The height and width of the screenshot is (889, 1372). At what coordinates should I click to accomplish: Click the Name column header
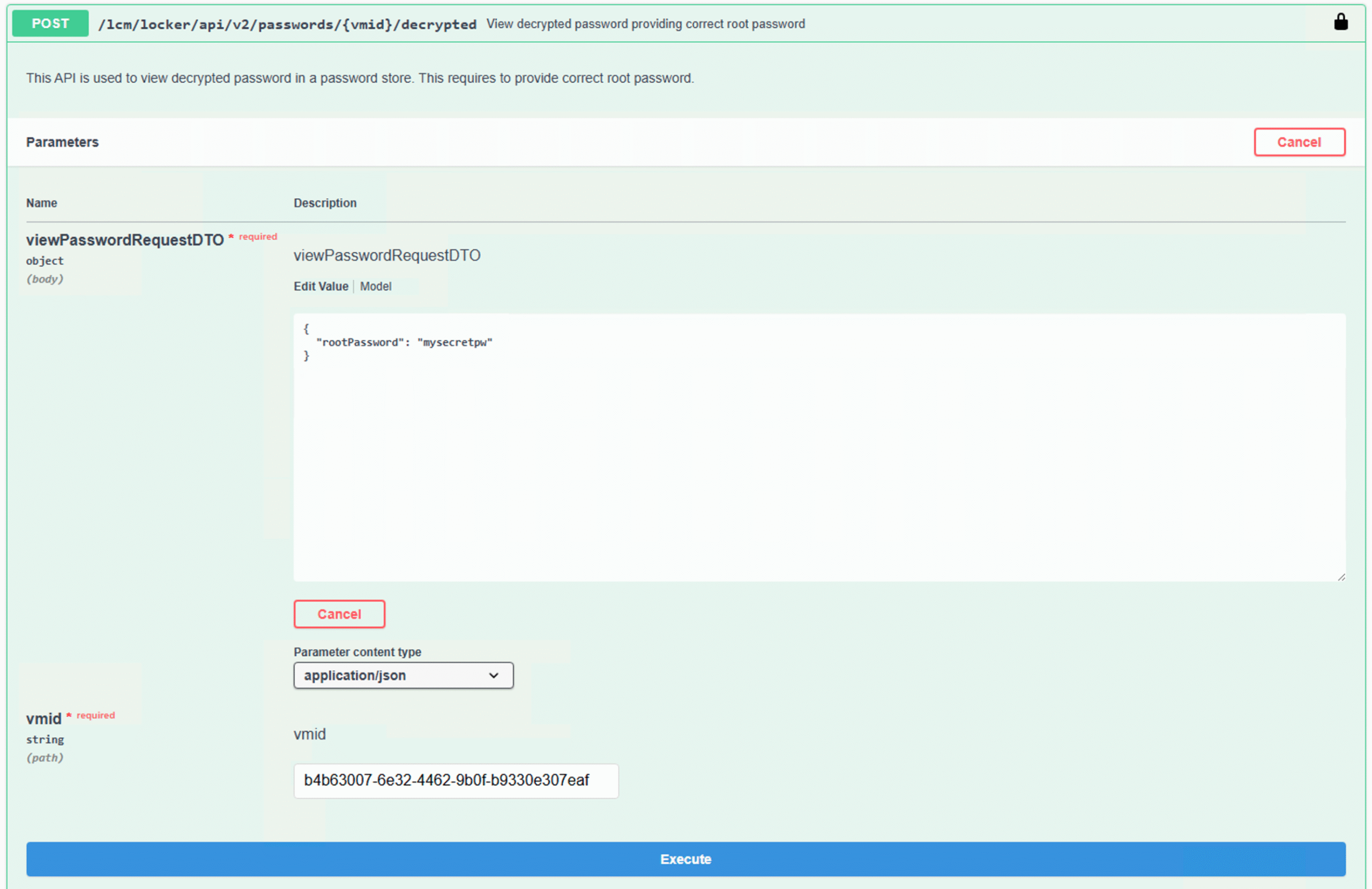pos(41,203)
